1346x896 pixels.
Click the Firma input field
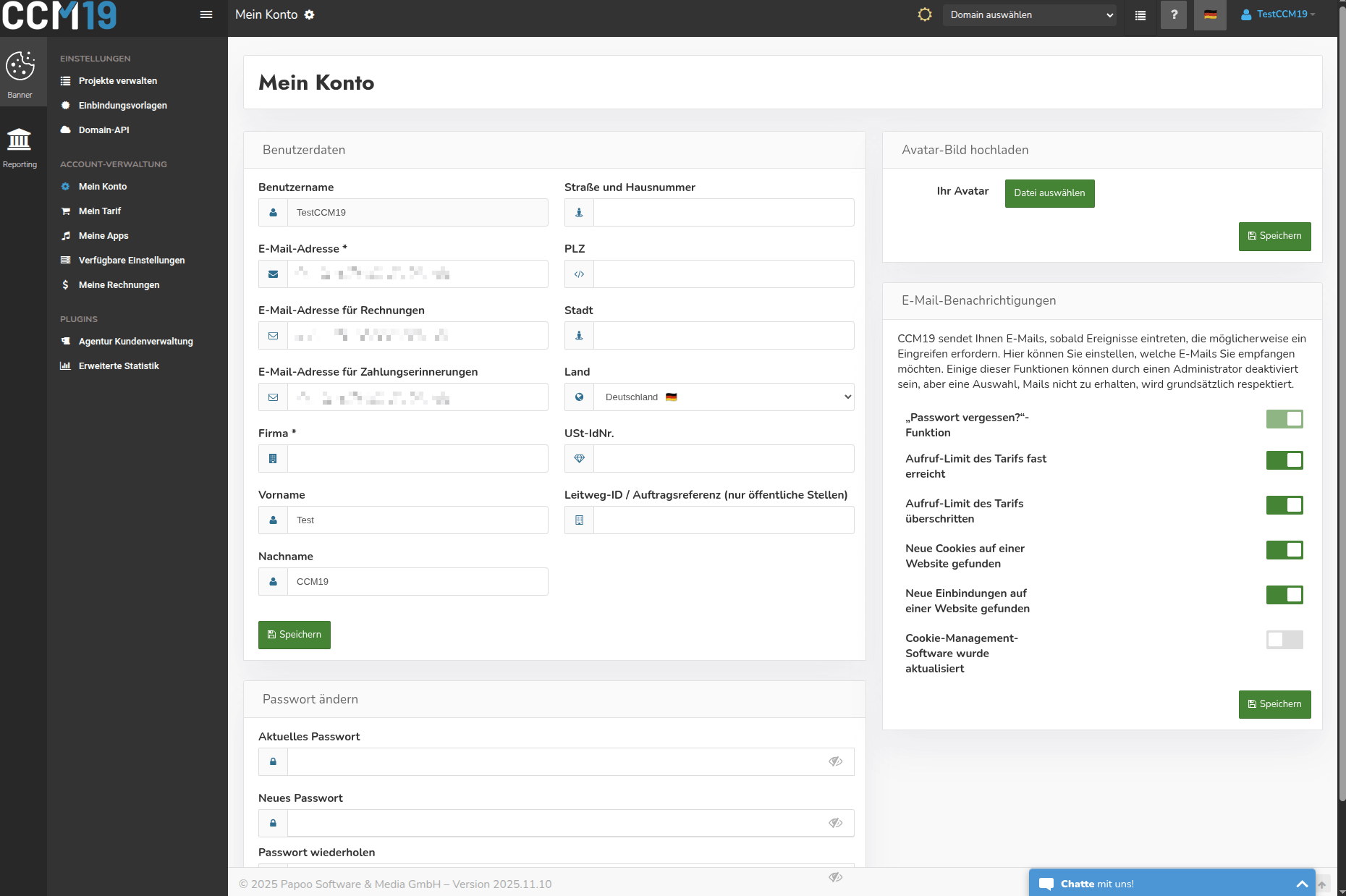418,459
